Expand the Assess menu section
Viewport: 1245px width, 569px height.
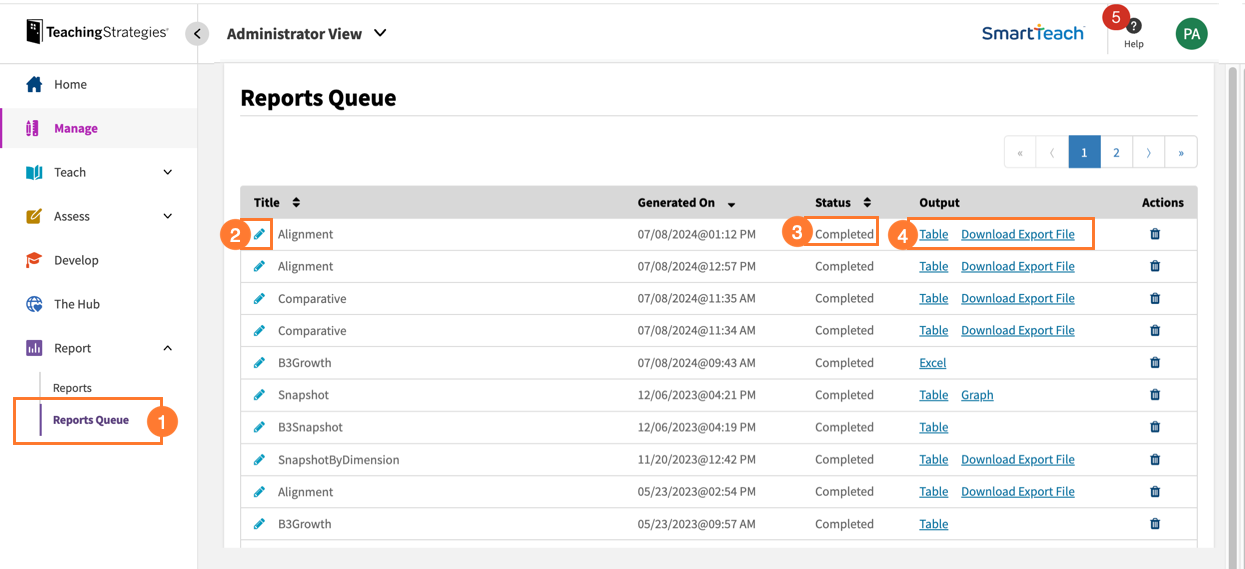click(167, 216)
